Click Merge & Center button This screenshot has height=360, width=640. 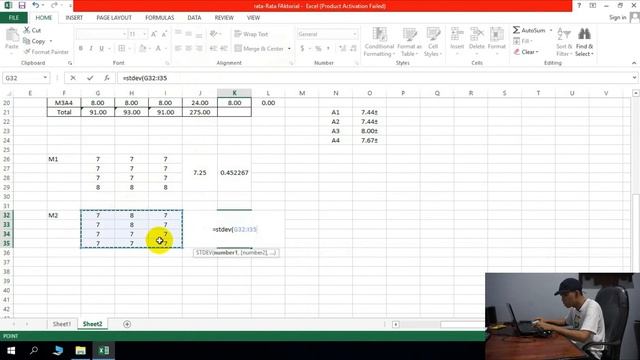pos(259,49)
